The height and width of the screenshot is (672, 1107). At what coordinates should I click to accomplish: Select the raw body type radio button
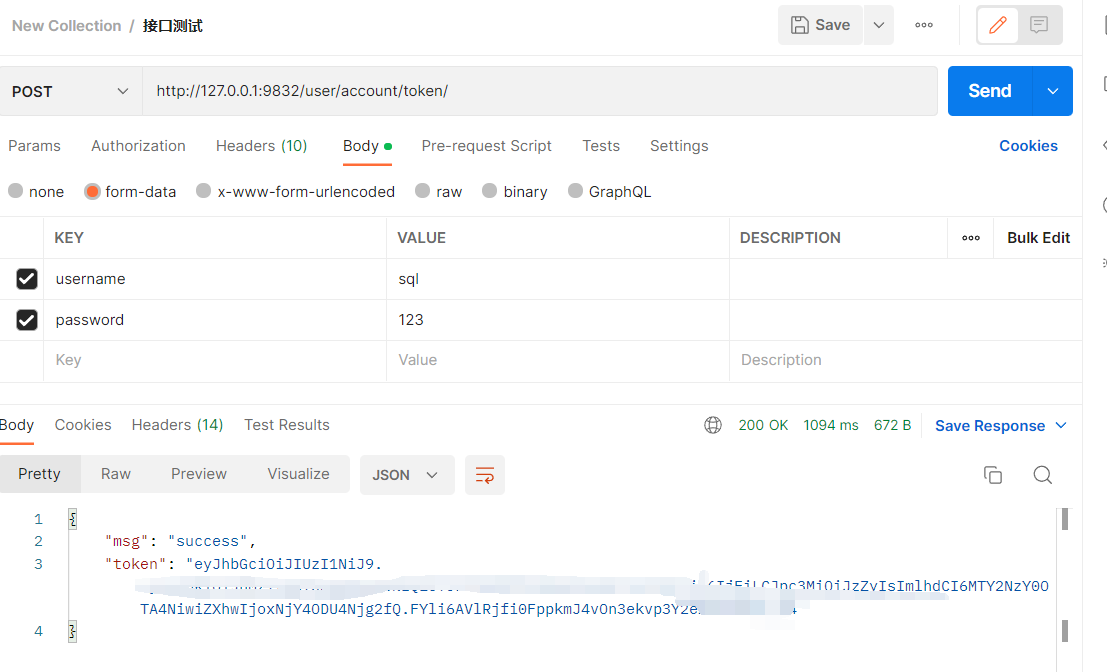tap(423, 191)
